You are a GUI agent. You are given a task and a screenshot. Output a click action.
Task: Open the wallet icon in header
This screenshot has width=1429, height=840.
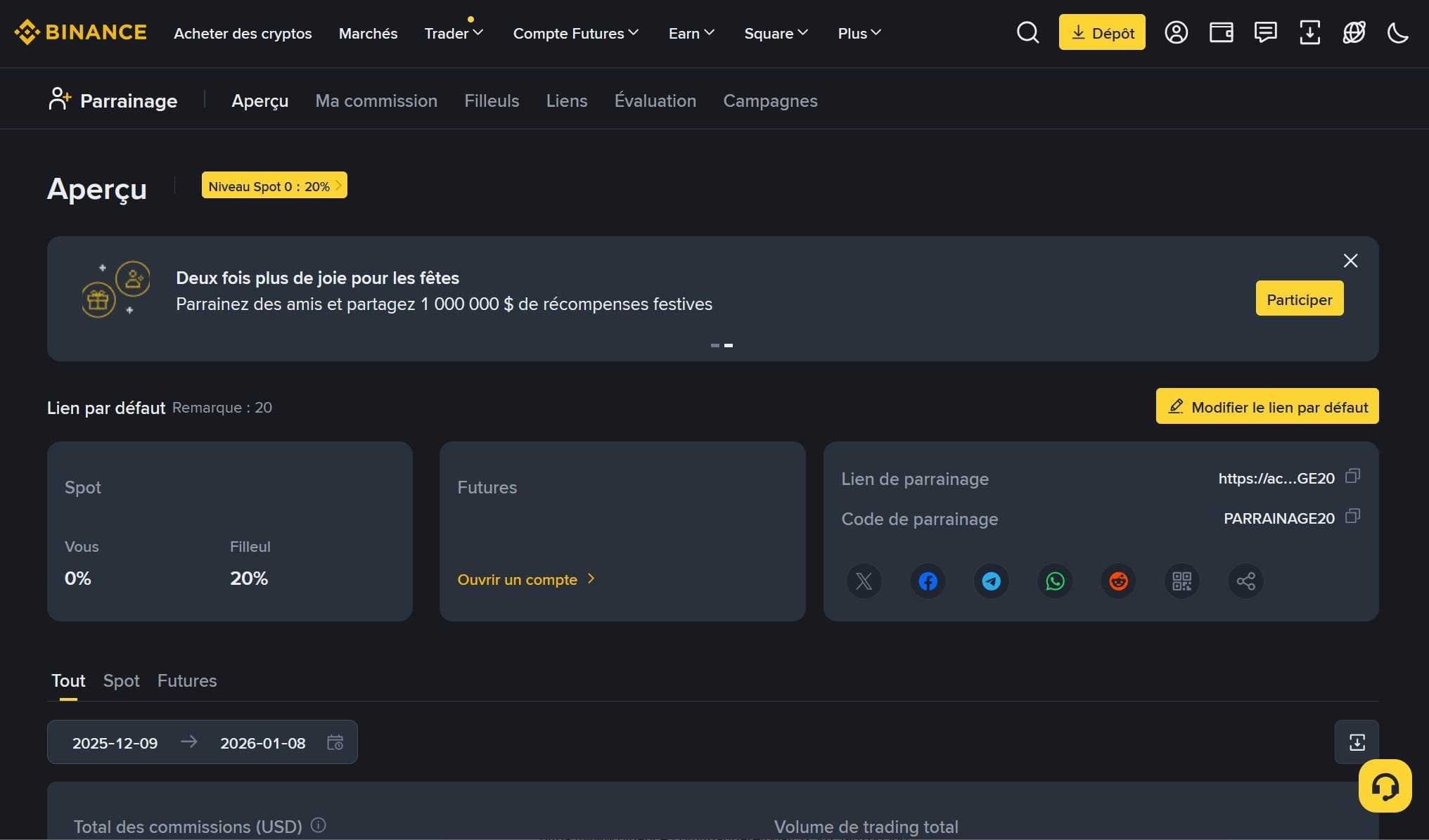[x=1221, y=32]
